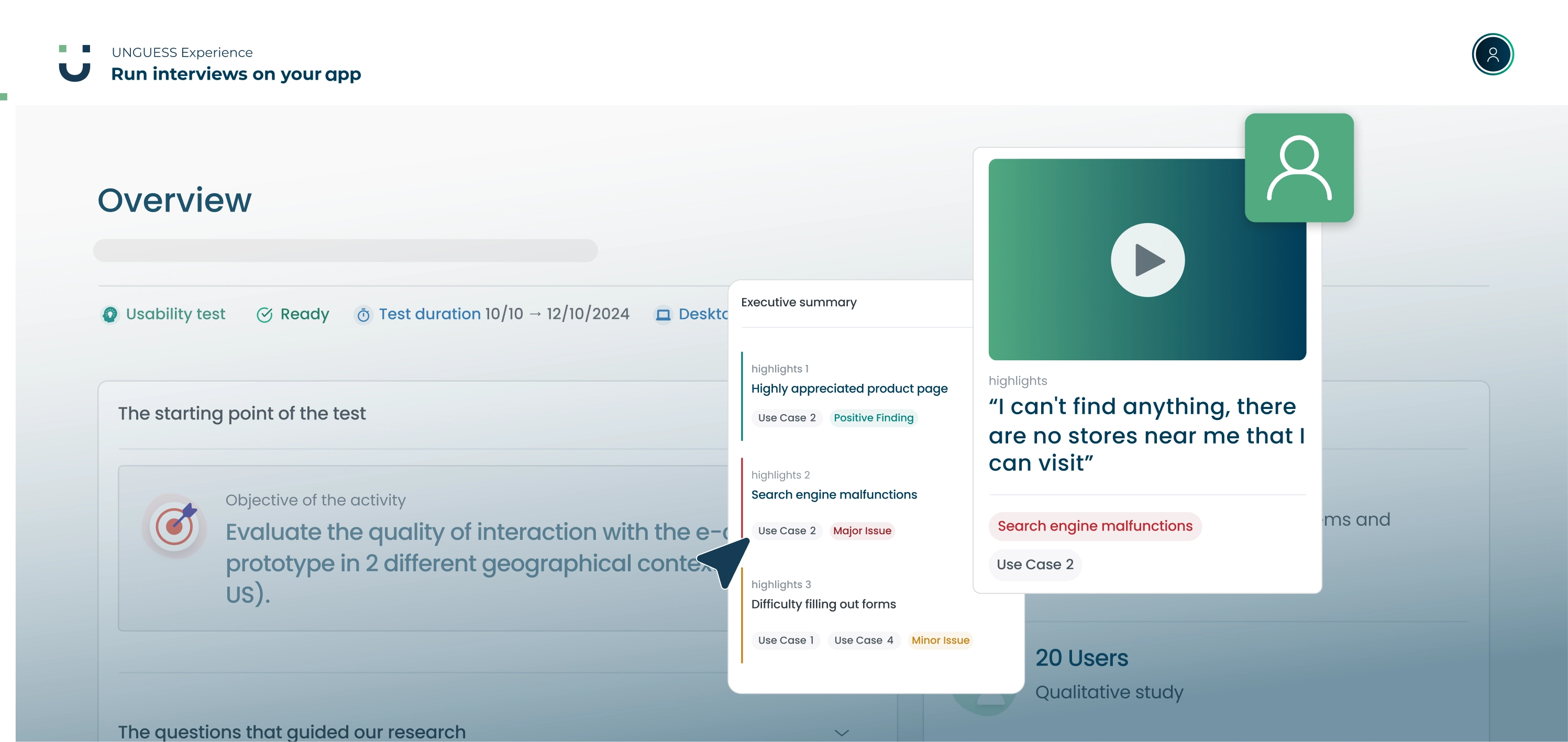Click the Overview heading
The width and height of the screenshot is (1568, 742).
pyautogui.click(x=175, y=200)
